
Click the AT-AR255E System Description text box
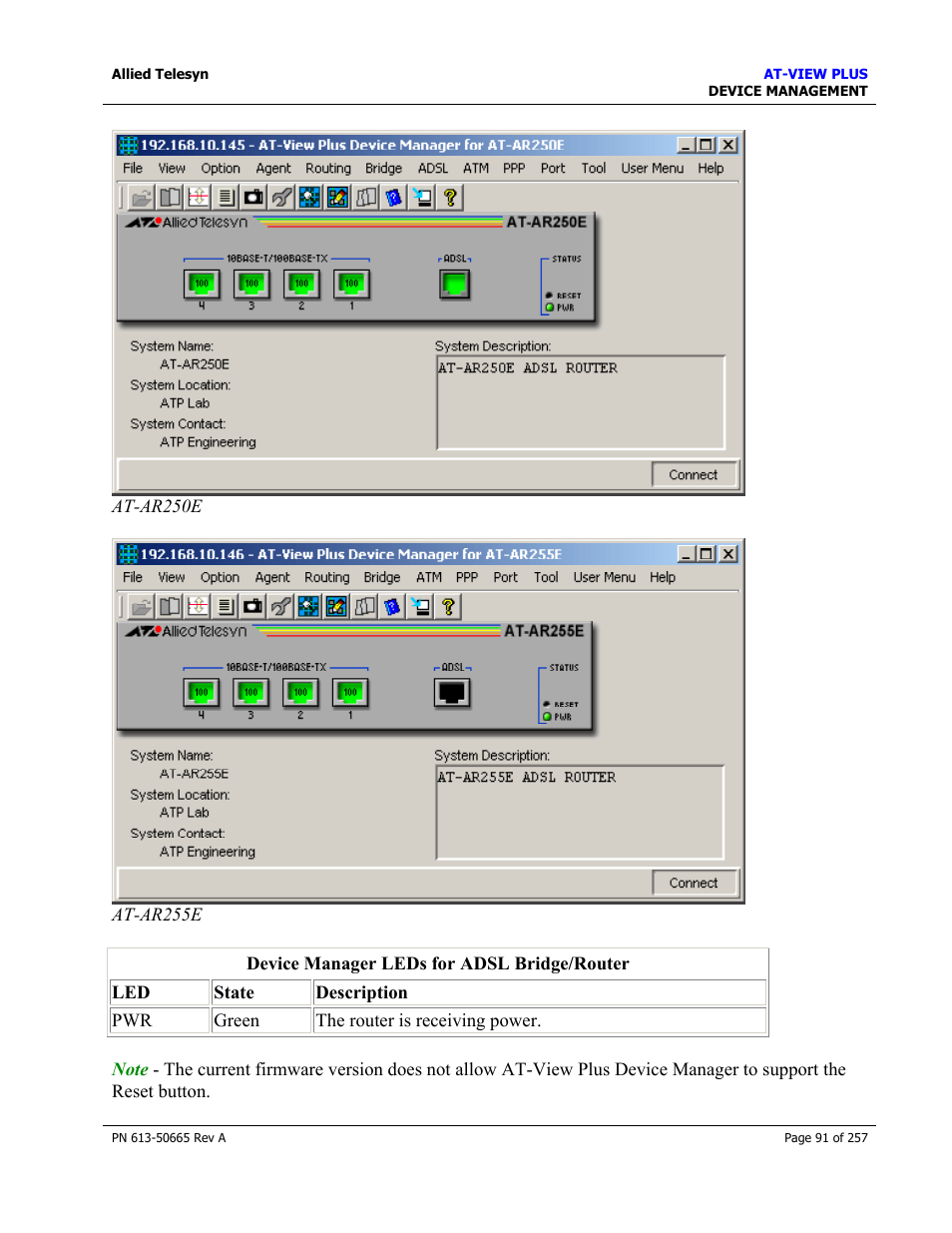580,813
